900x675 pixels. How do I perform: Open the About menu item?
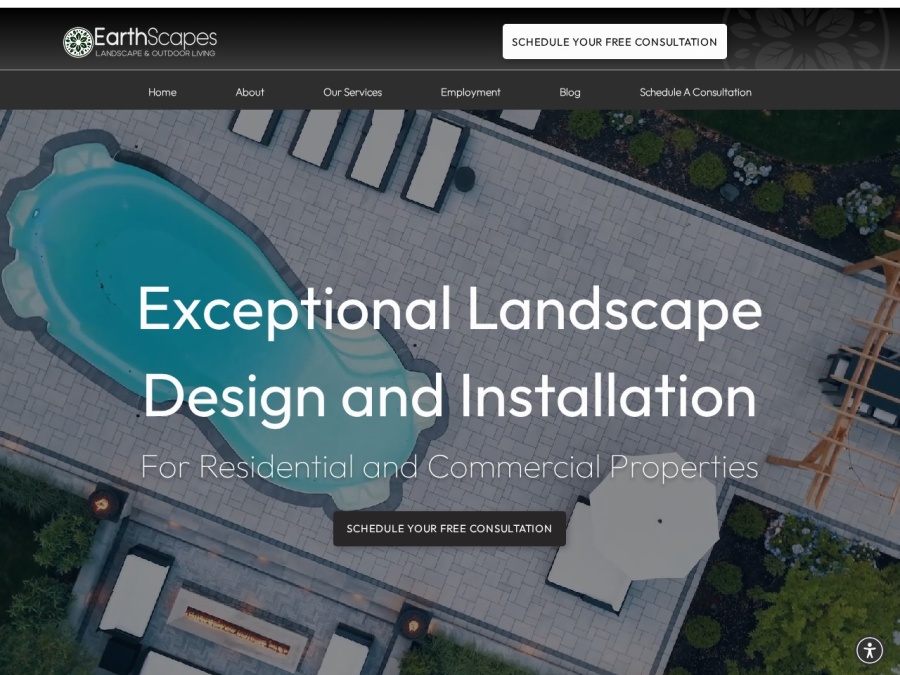pos(250,92)
